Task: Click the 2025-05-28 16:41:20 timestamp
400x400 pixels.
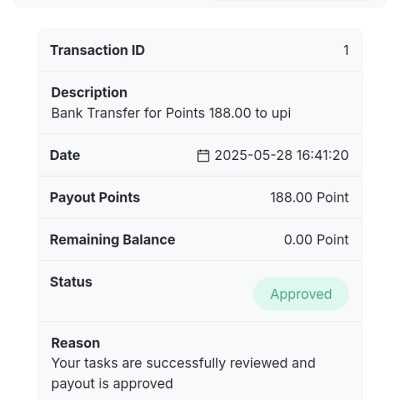Action: (x=282, y=155)
